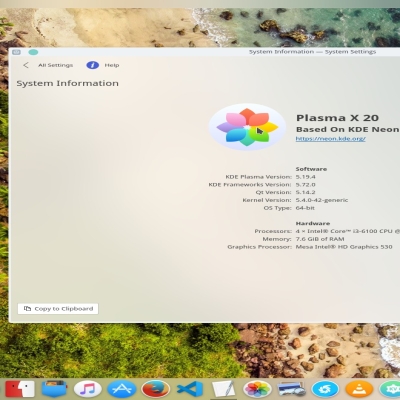Click the Based On KDE Neon text

click(x=347, y=129)
